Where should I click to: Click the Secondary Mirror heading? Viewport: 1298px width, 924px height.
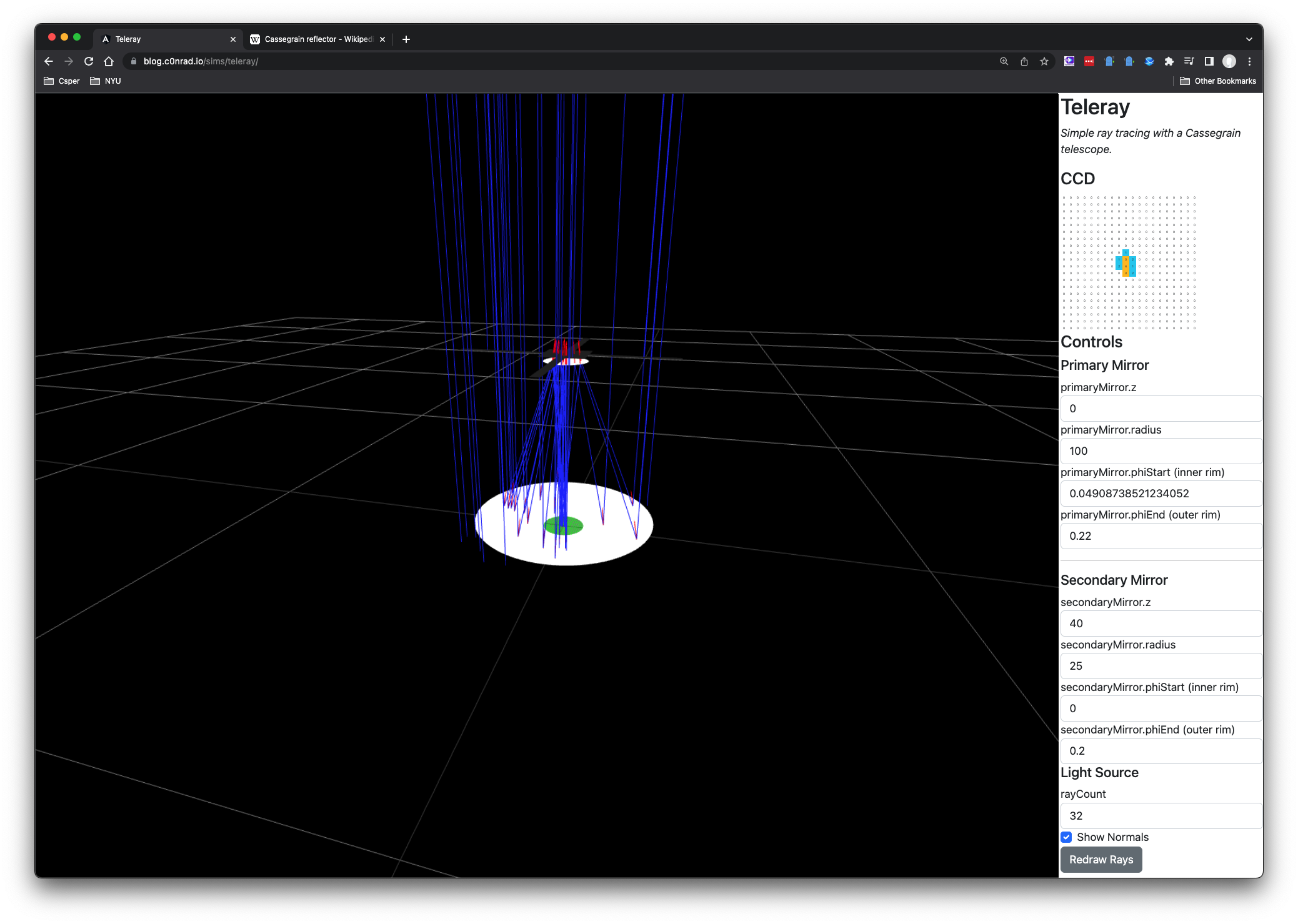1114,580
